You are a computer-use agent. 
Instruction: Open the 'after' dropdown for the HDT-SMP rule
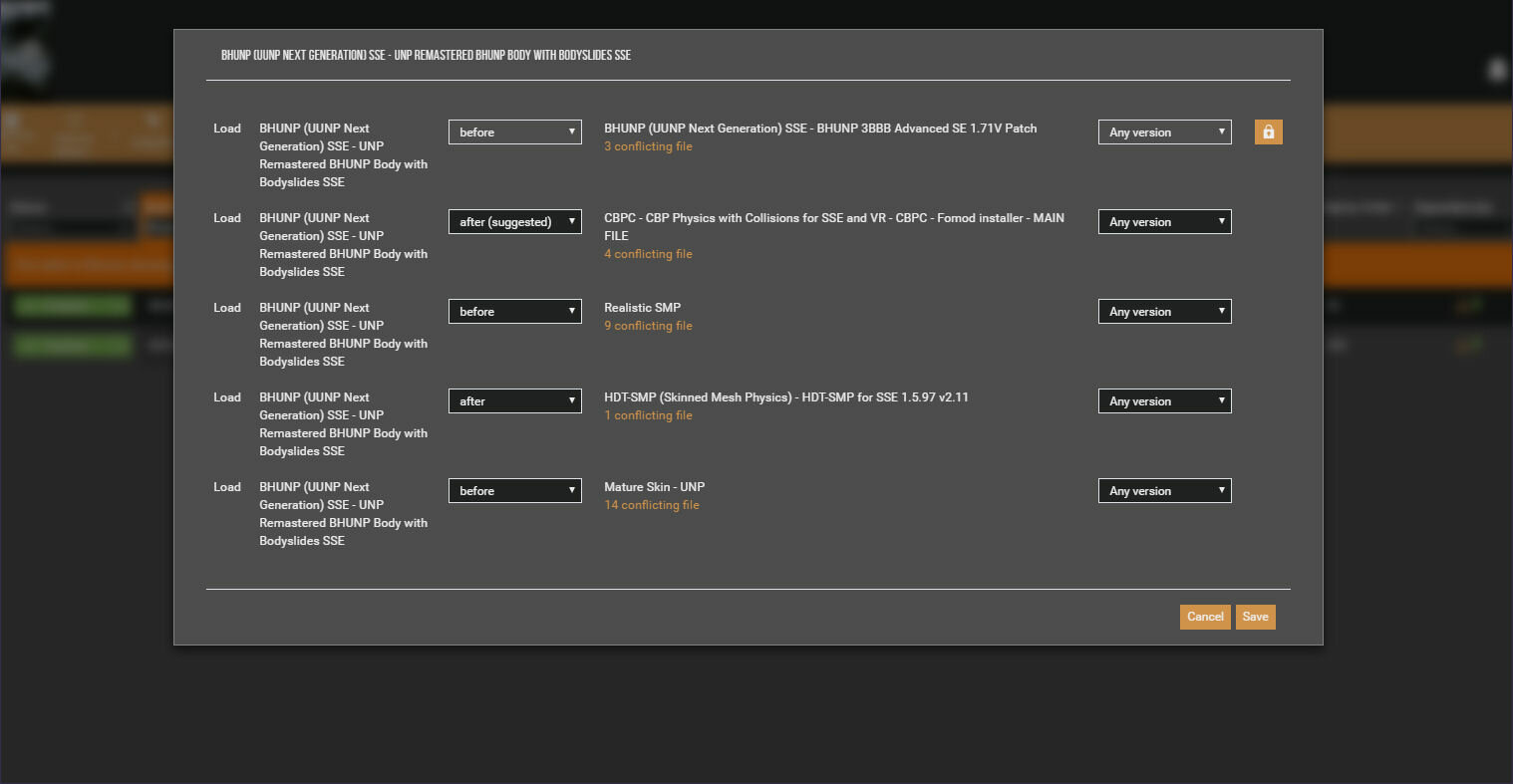[515, 400]
